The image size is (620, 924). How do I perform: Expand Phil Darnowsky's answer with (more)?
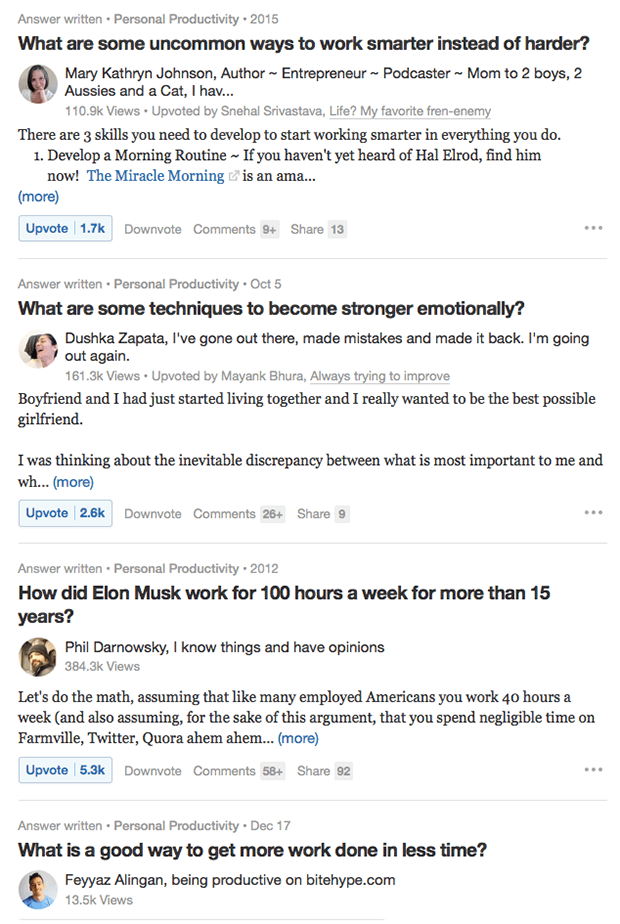tap(298, 739)
